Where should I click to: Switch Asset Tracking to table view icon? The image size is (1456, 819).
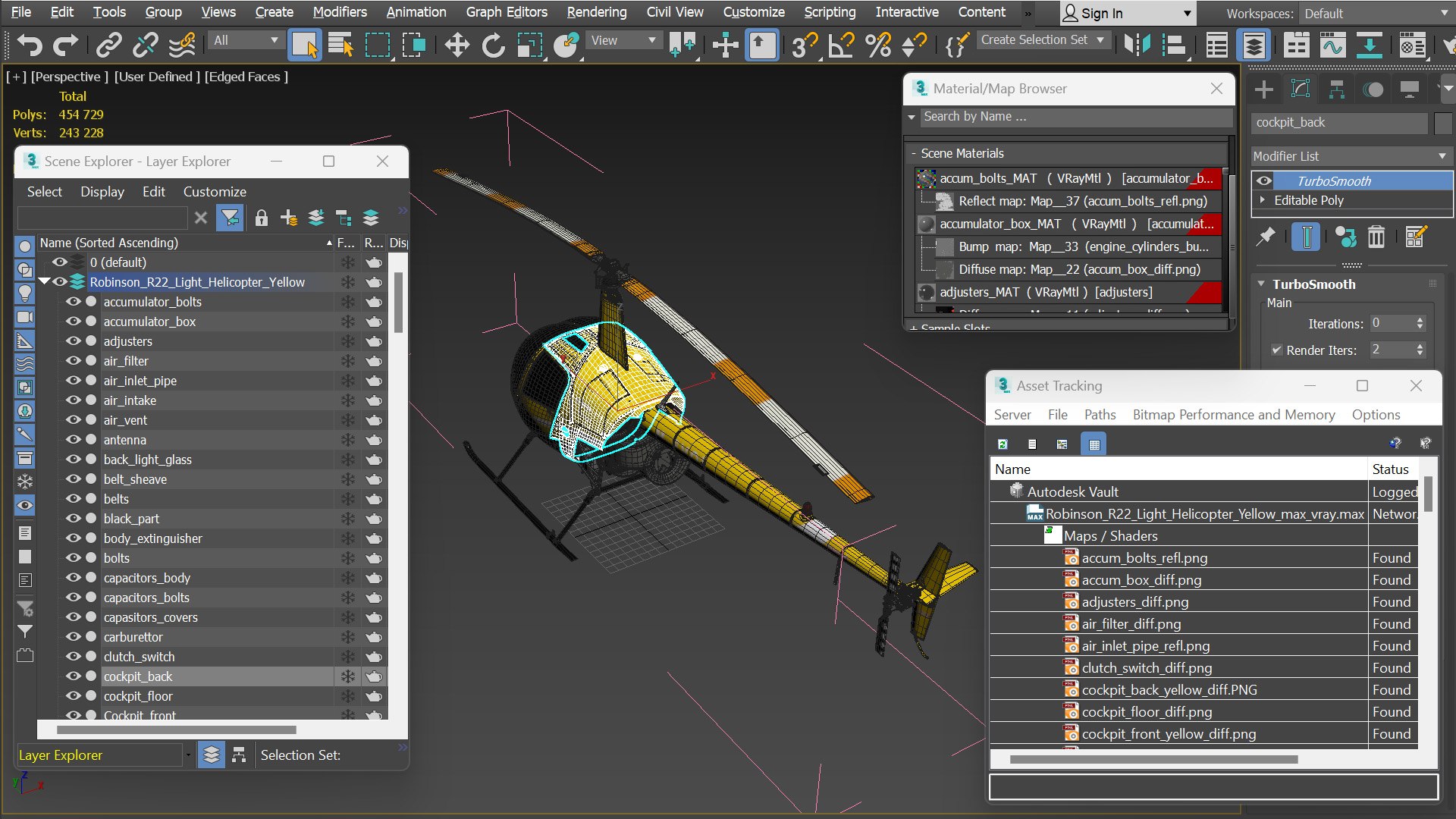click(x=1094, y=444)
